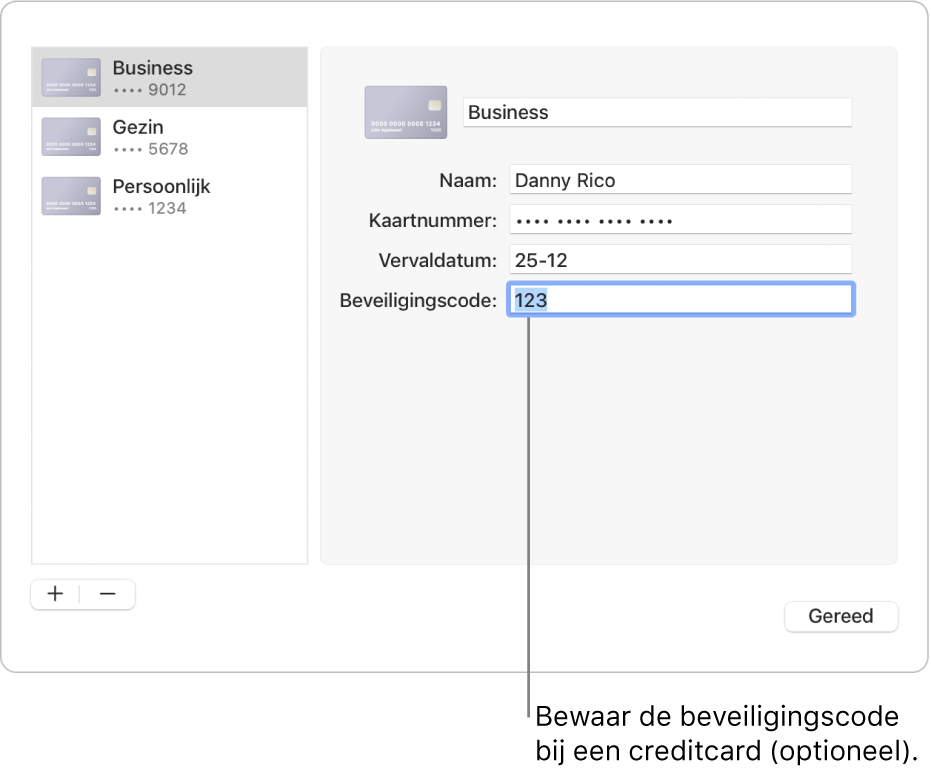The width and height of the screenshot is (931, 774).
Task: Click the Beveiligingscode field showing 123
Action: point(680,300)
